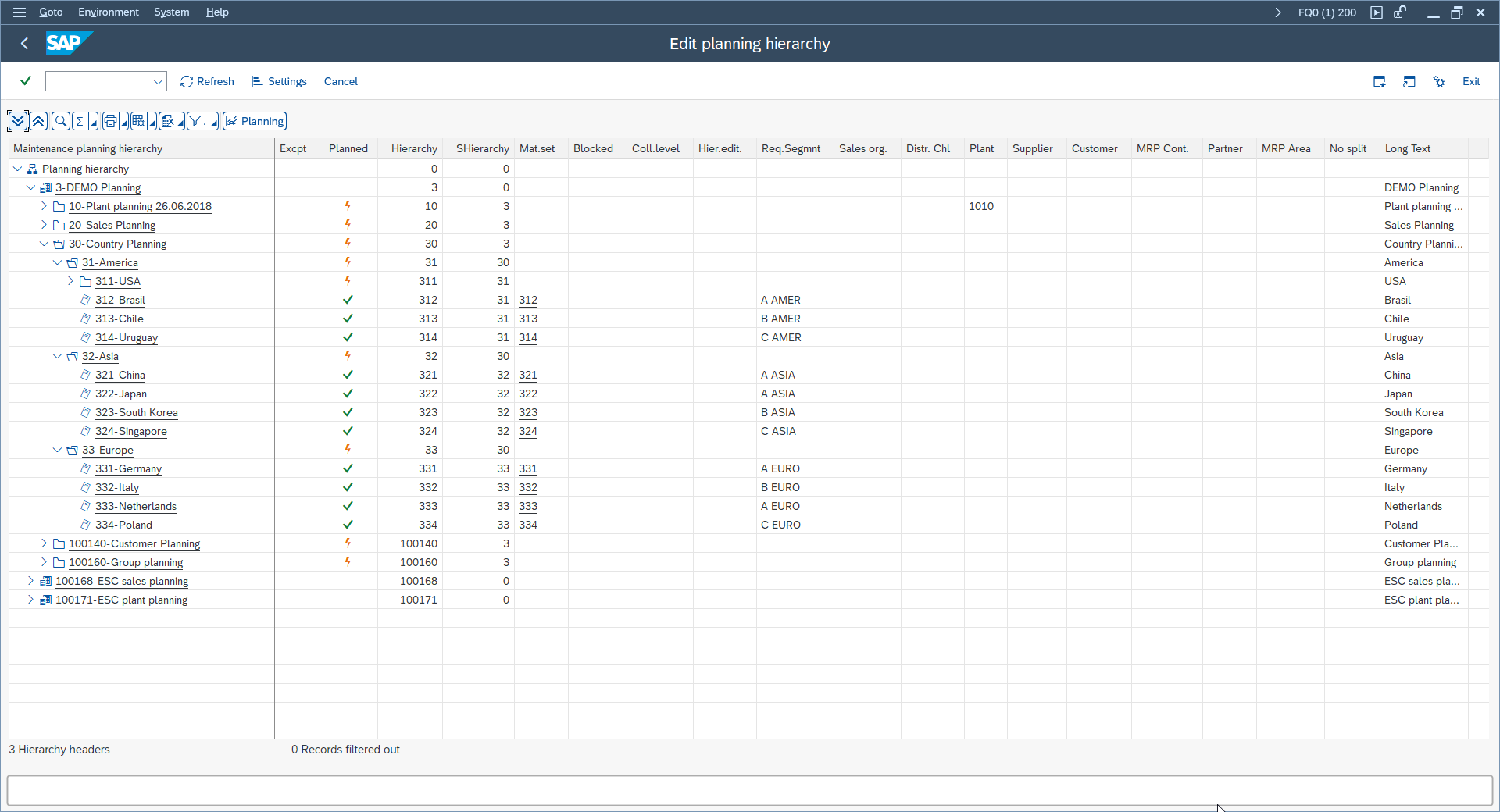This screenshot has width=1500, height=812.
Task: Click the Find icon in the toolbar
Action: (x=59, y=121)
